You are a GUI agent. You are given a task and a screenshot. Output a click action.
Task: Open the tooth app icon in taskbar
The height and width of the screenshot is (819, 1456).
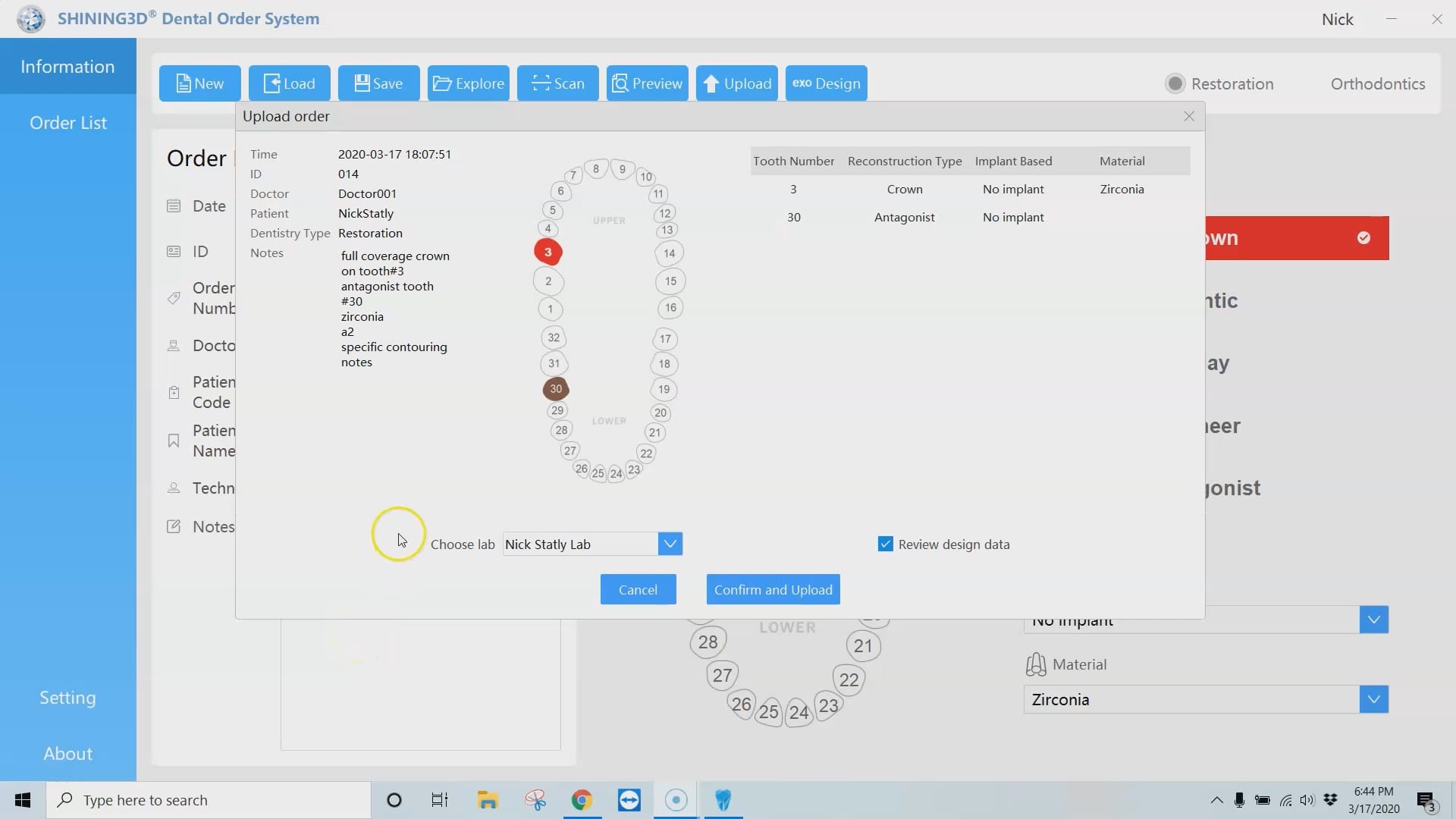(x=723, y=800)
